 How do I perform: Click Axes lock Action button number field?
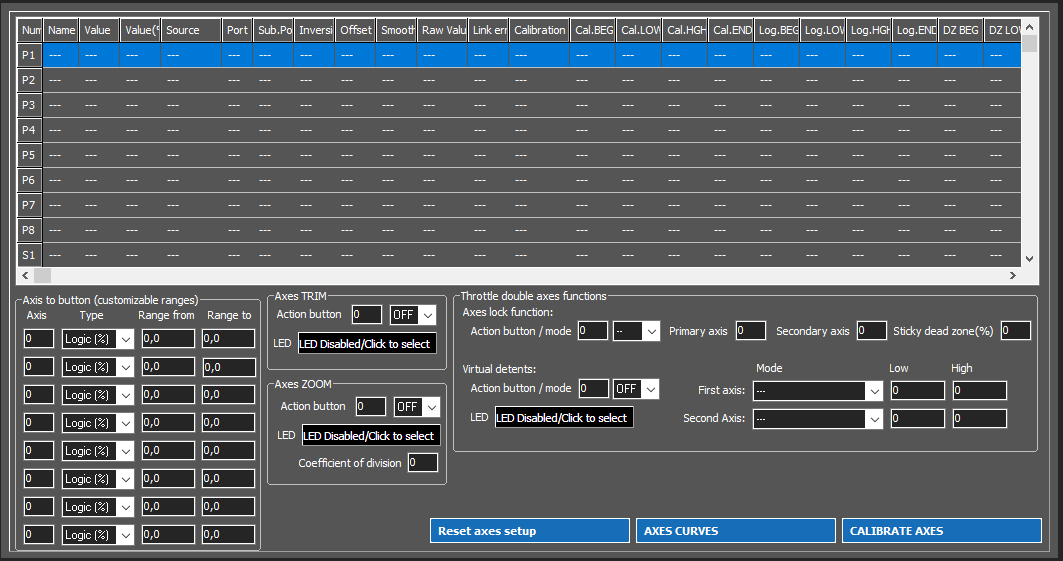coord(593,331)
